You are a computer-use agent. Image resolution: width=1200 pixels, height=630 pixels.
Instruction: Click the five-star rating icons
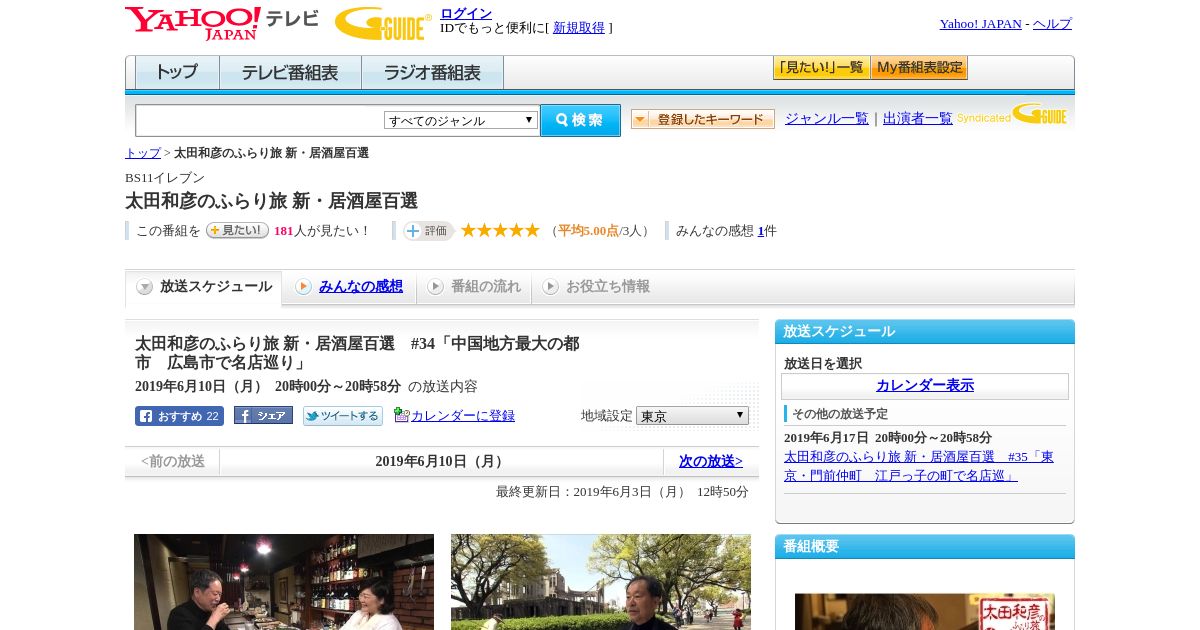[x=500, y=230]
